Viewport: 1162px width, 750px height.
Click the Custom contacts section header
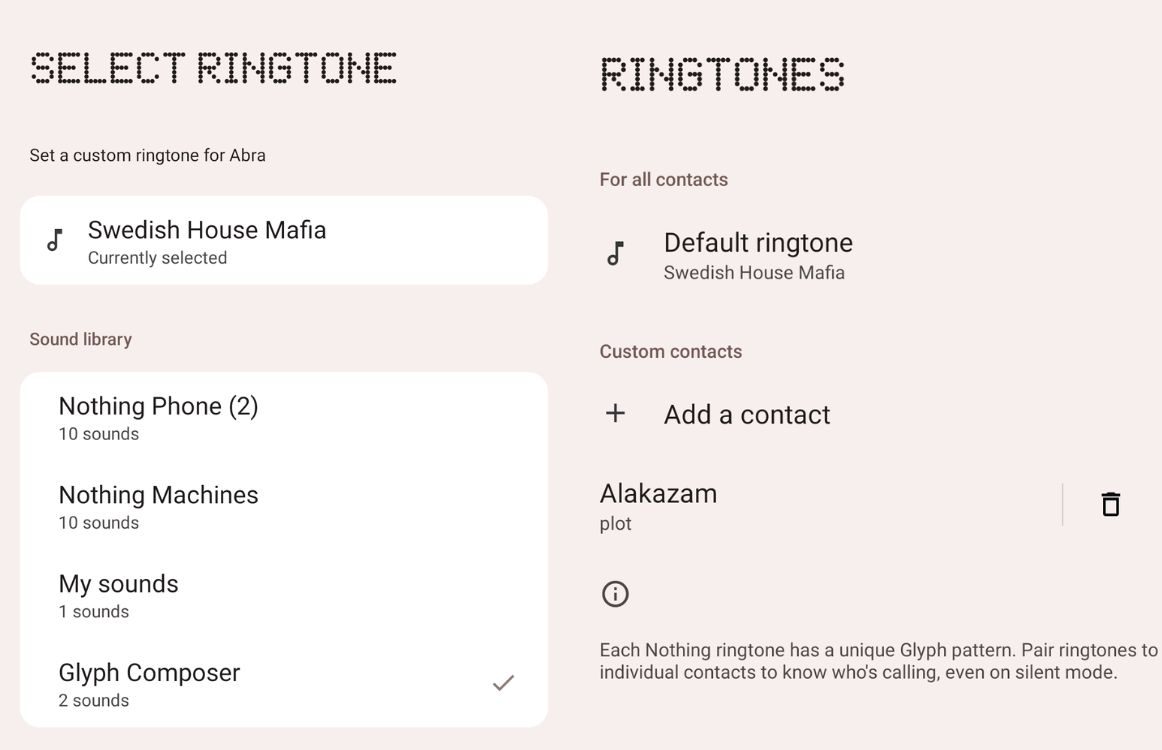670,351
